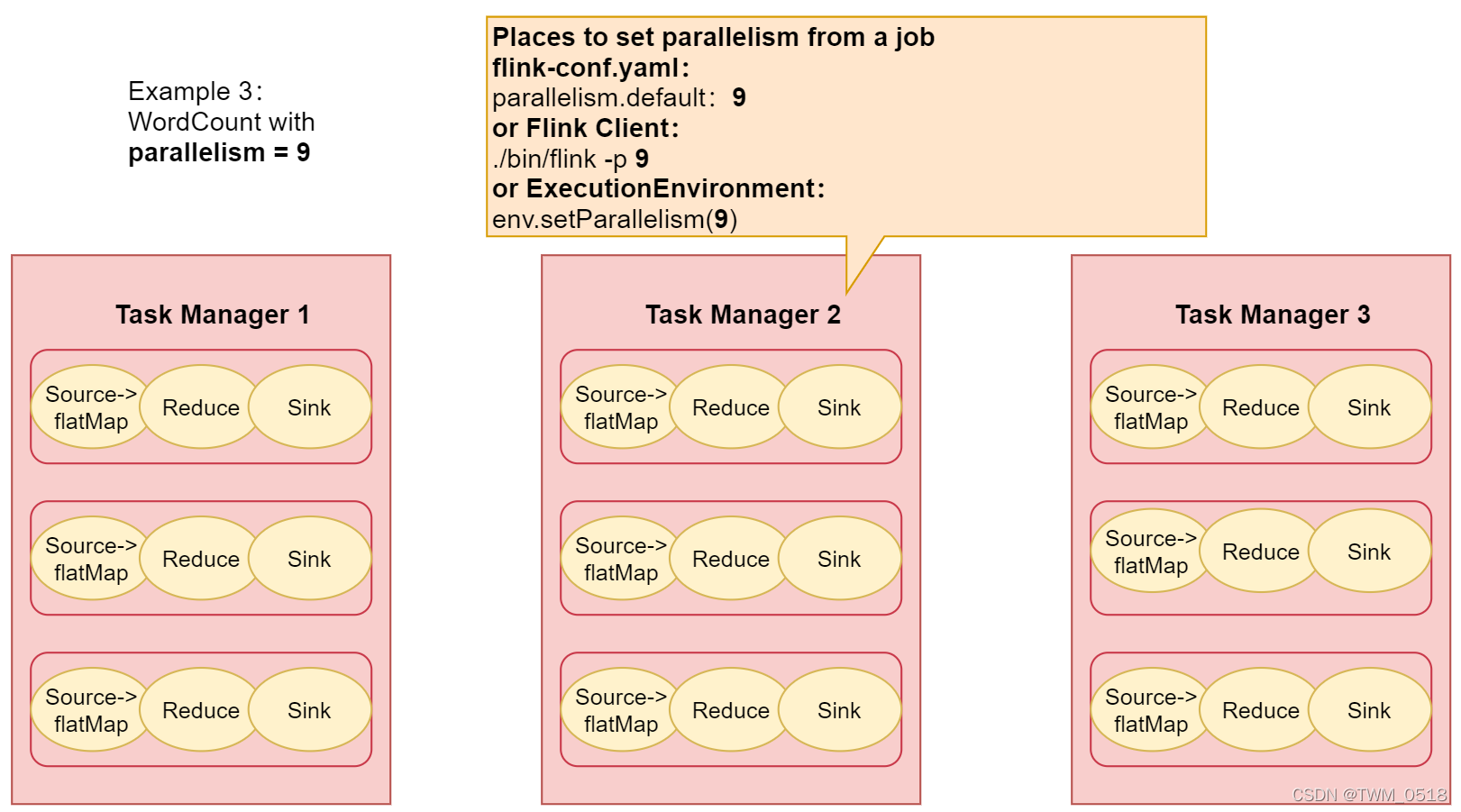Click the 'flink-conf.yaml:' line in callout

[x=591, y=68]
